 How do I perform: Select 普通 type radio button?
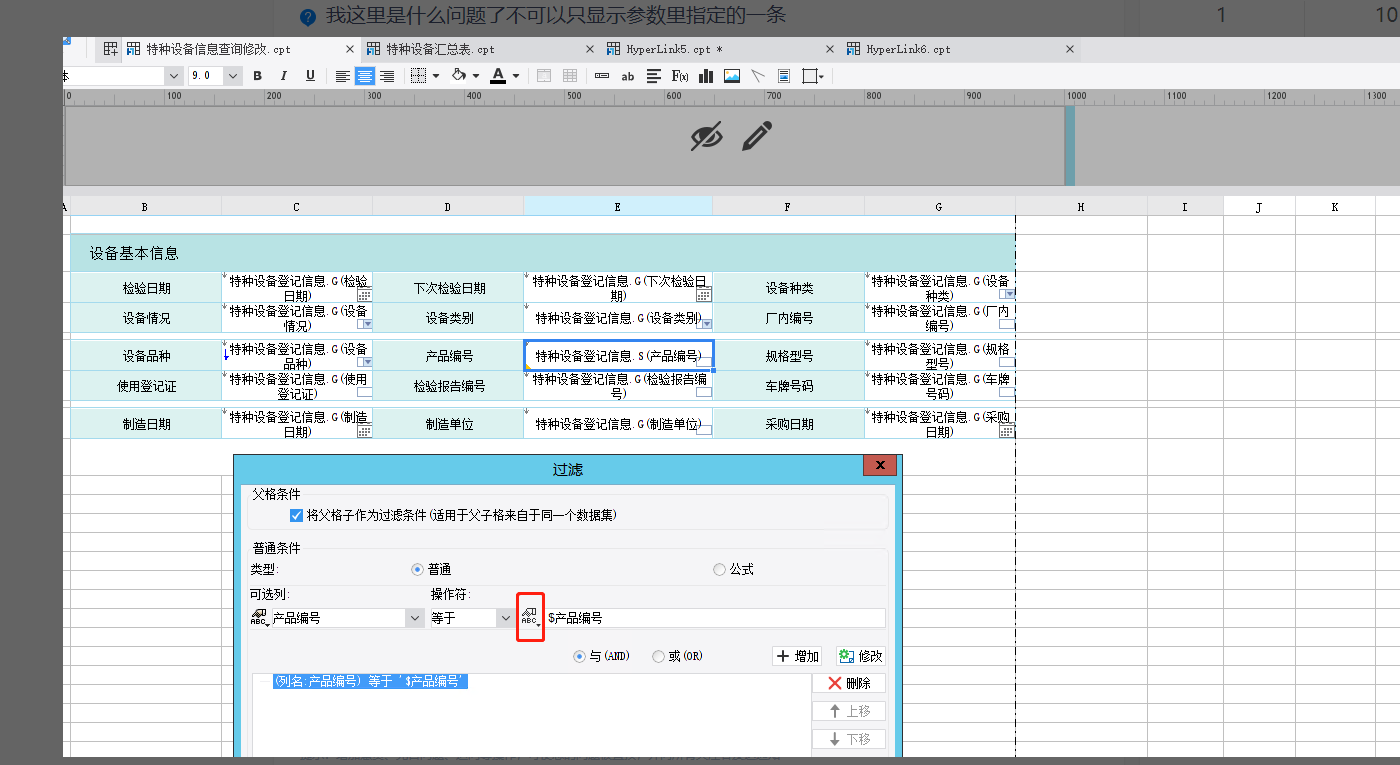[418, 569]
